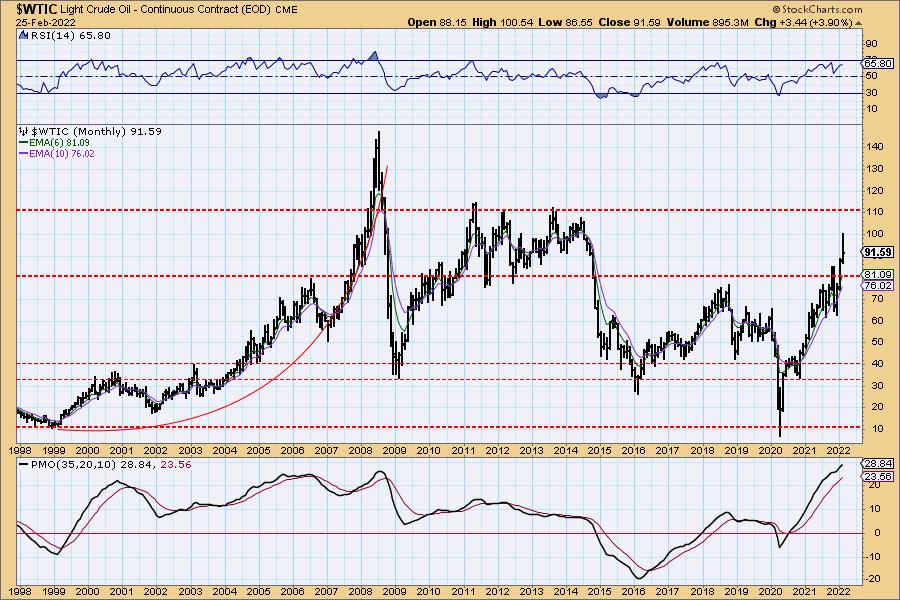The image size is (900, 600).
Task: Click the 130 label on the price axis
Action: point(875,169)
